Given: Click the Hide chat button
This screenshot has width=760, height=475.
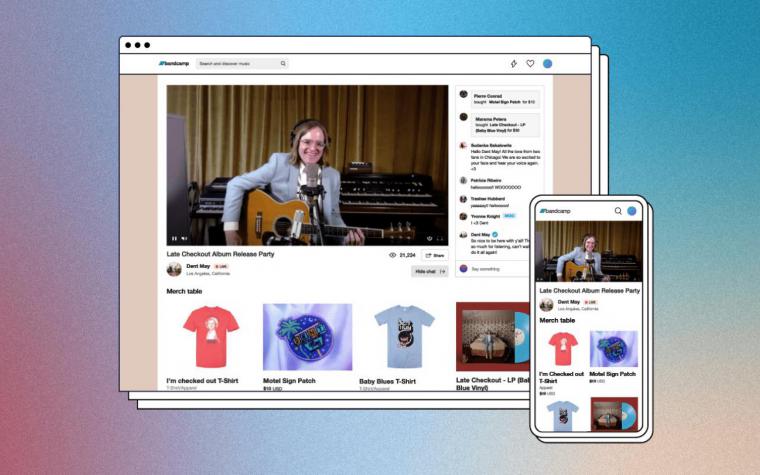Looking at the screenshot, I should (x=429, y=271).
